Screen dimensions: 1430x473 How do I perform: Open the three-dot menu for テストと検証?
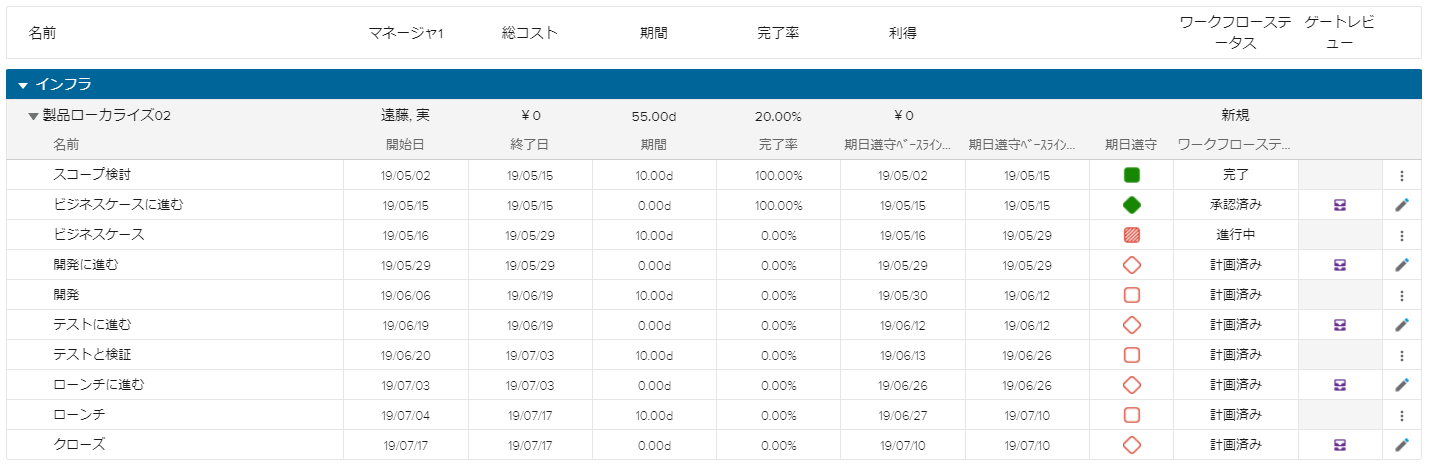[x=1401, y=355]
